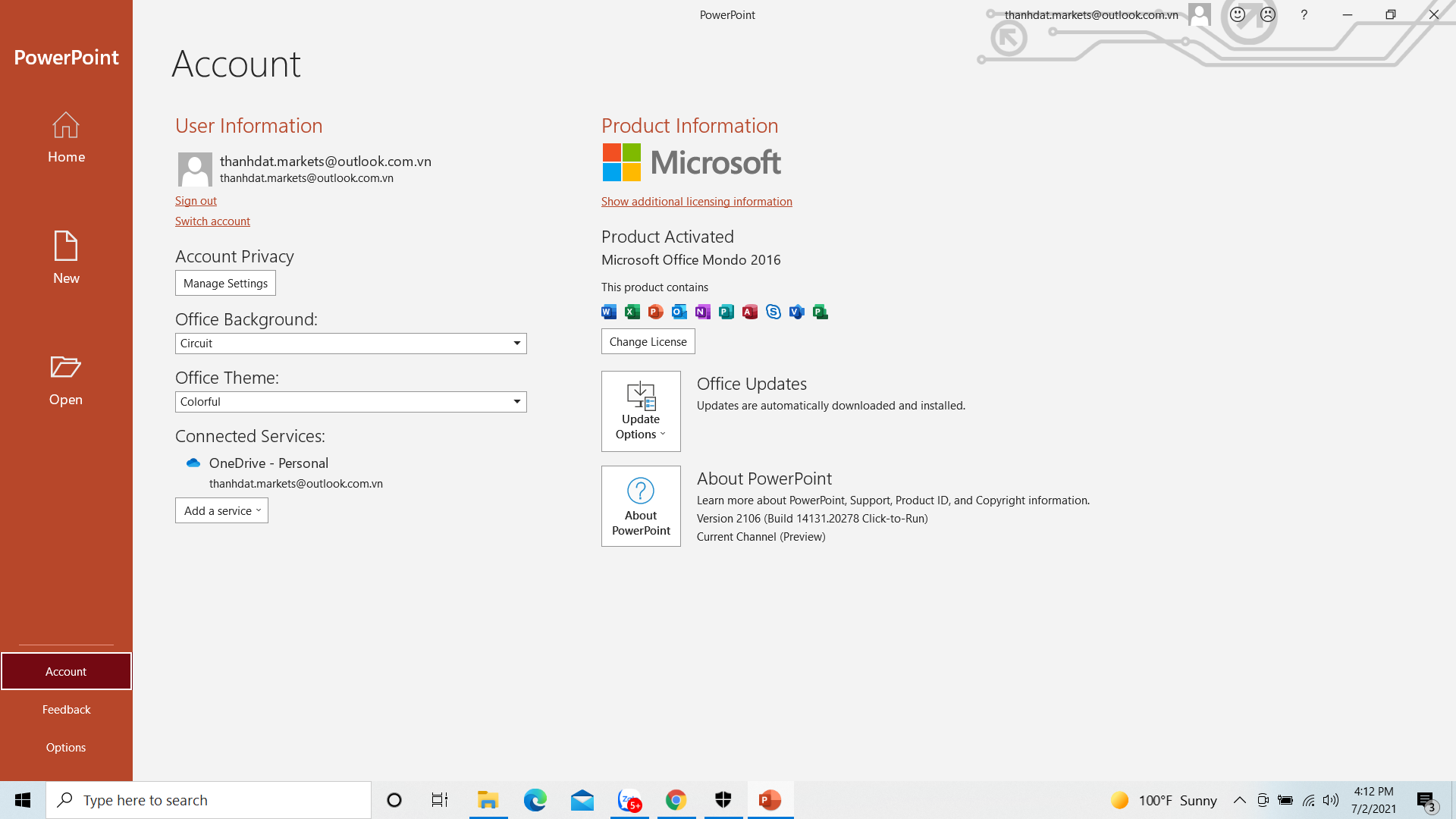The height and width of the screenshot is (819, 1456).
Task: Click the OneNote product icon
Action: click(703, 312)
